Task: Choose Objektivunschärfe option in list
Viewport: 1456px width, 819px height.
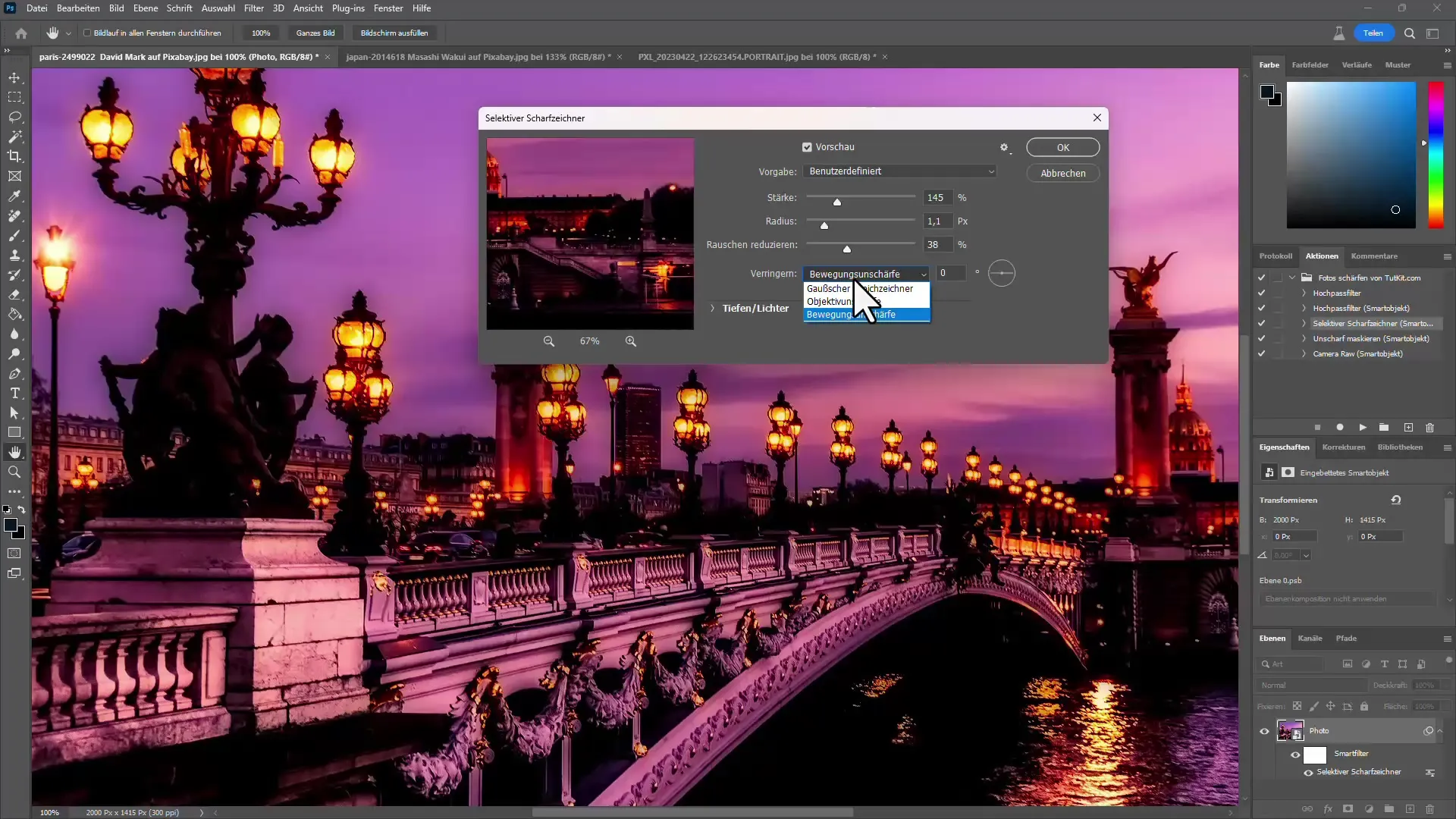Action: tap(867, 301)
